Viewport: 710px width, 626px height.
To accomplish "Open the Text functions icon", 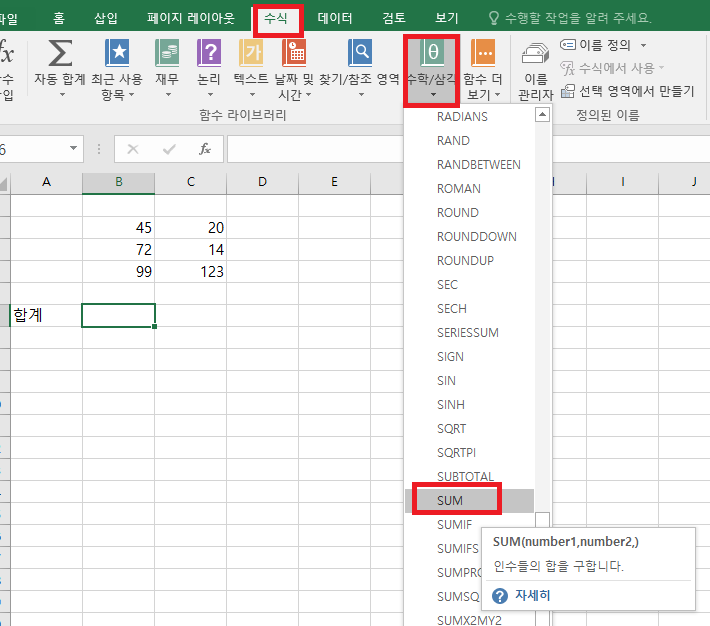I will [251, 53].
